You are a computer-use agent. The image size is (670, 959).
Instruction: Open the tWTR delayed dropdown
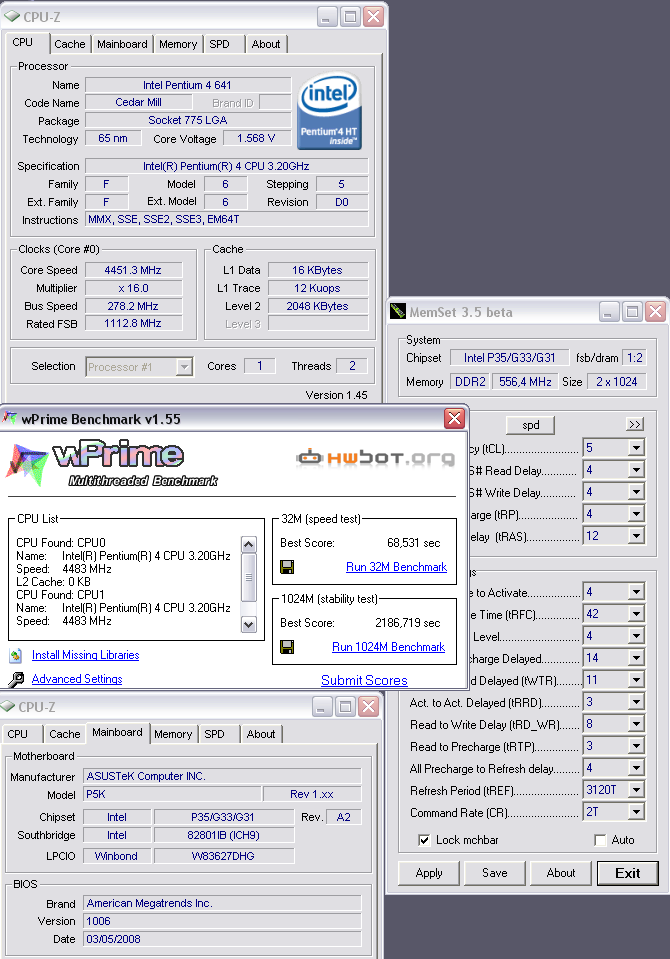636,679
